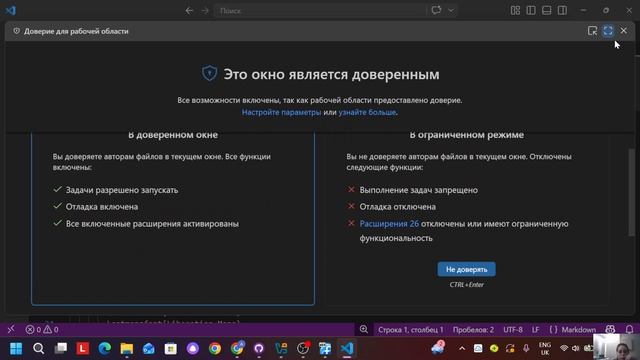Open the Wi-Fi network tray icon
Image resolution: width=640 pixels, height=360 pixels.
pyautogui.click(x=564, y=349)
